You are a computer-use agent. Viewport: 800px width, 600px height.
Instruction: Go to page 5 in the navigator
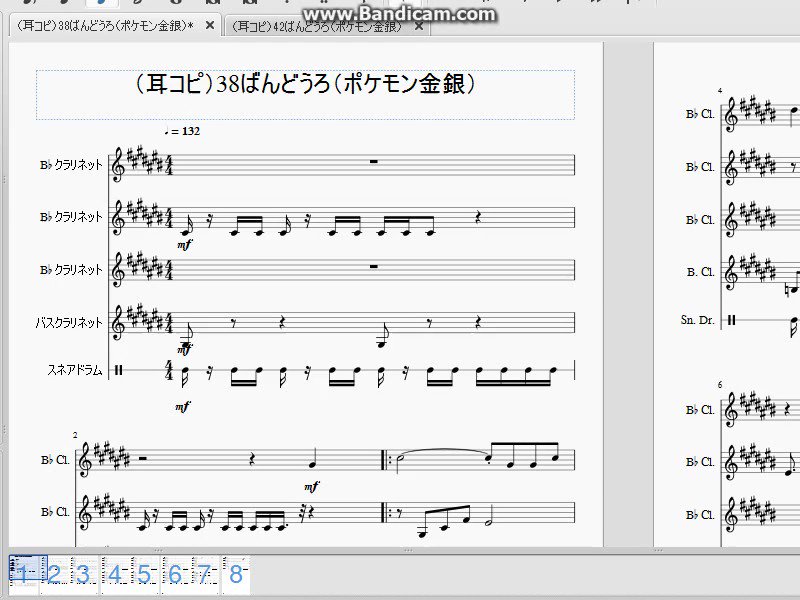tap(144, 574)
